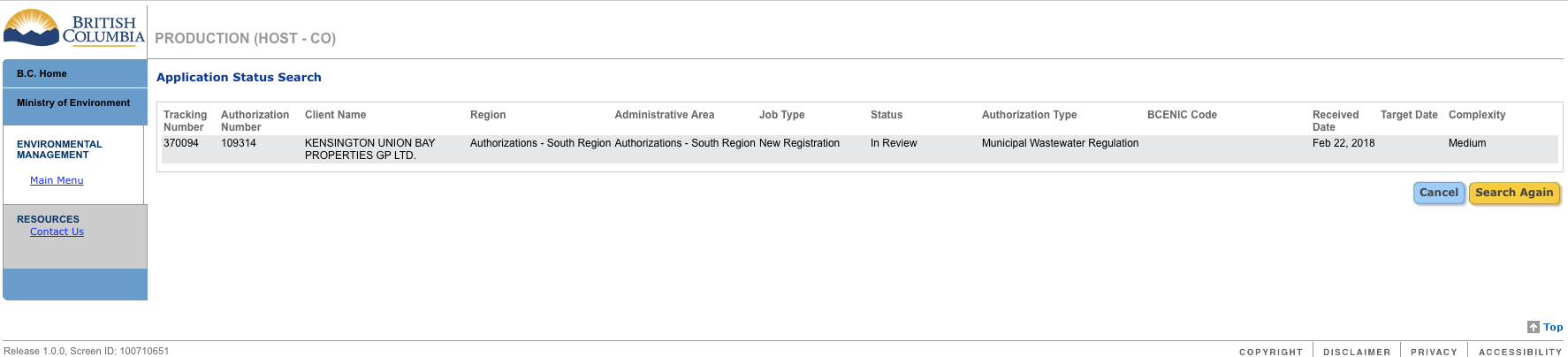Viewport: 1568px width, 357px height.
Task: Open the B.C. Home menu item
Action: click(42, 73)
